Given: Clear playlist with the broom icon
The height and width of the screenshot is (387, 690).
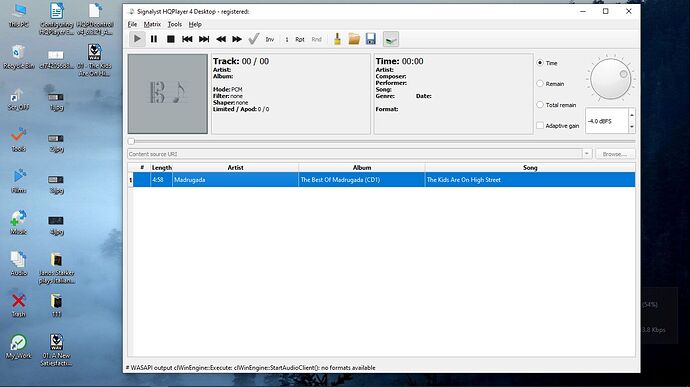Looking at the screenshot, I should (337, 39).
